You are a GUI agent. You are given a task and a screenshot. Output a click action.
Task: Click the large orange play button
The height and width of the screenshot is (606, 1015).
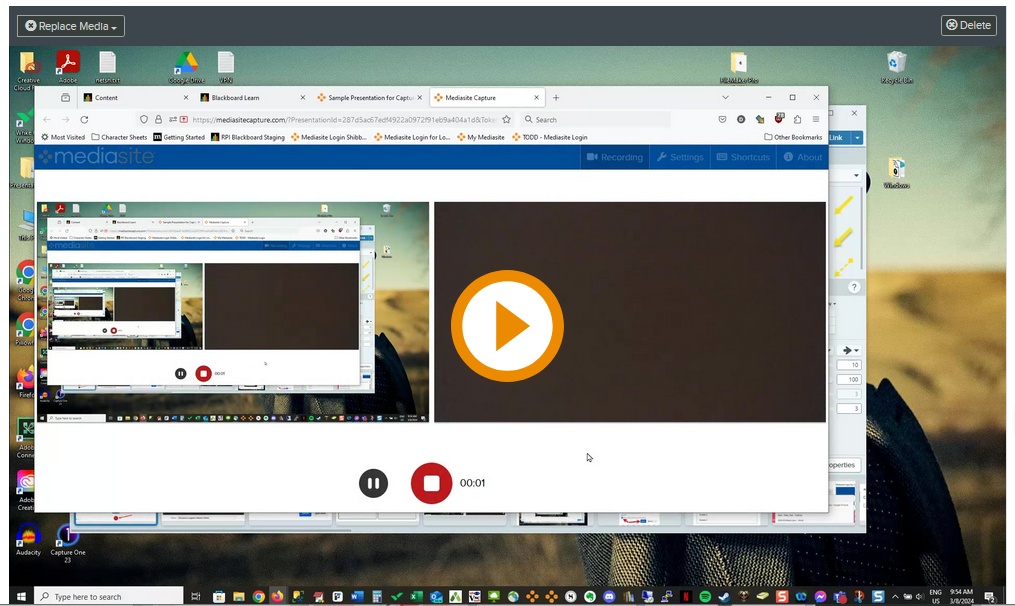tap(508, 326)
